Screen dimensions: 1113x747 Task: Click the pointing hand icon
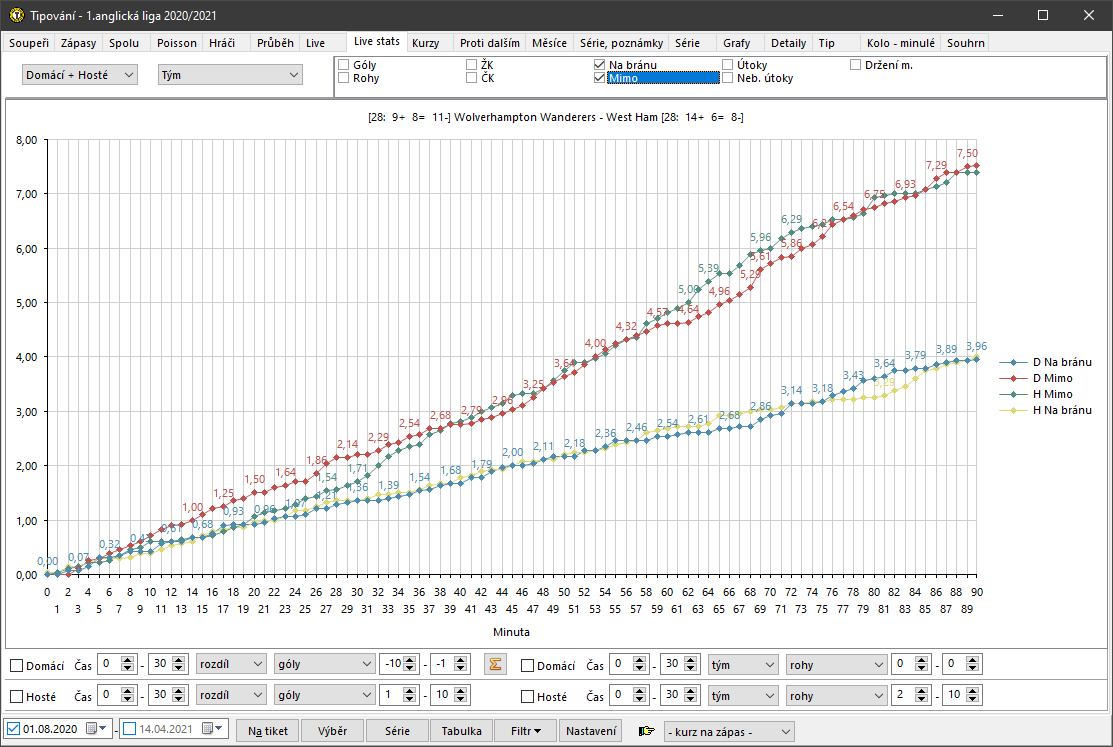pyautogui.click(x=646, y=731)
